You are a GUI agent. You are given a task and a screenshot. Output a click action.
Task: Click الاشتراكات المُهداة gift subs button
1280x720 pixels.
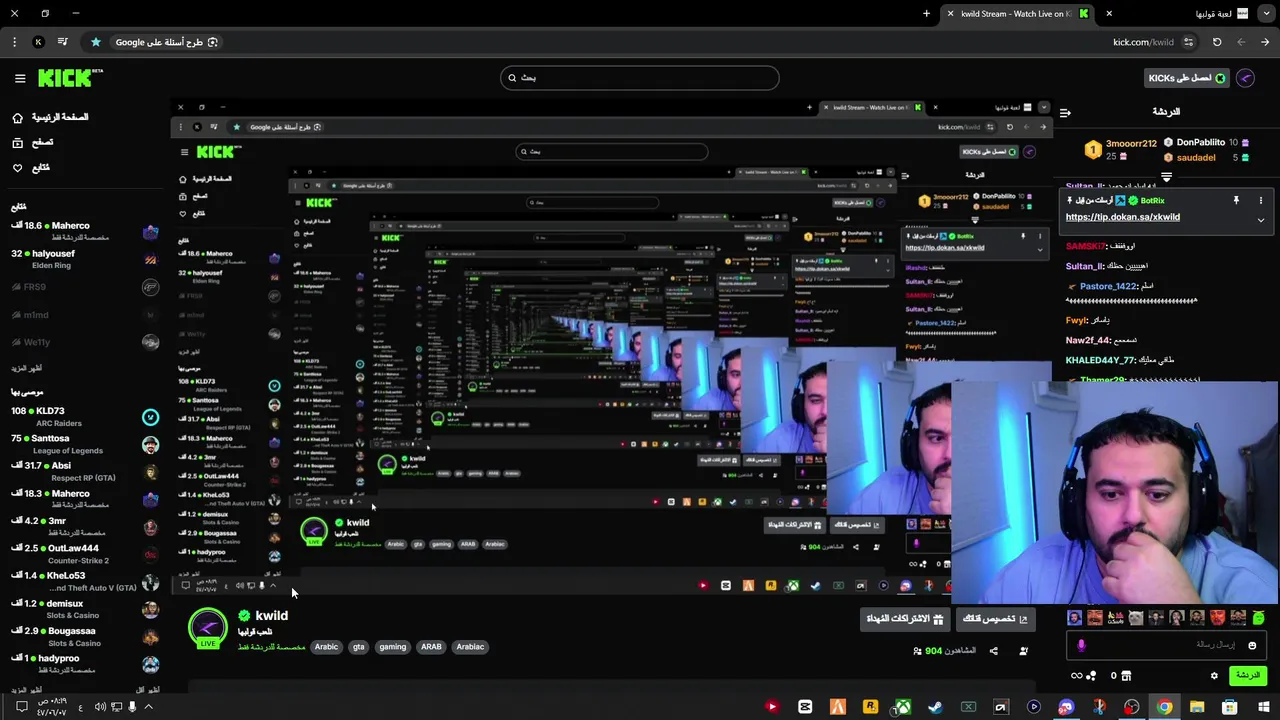905,619
